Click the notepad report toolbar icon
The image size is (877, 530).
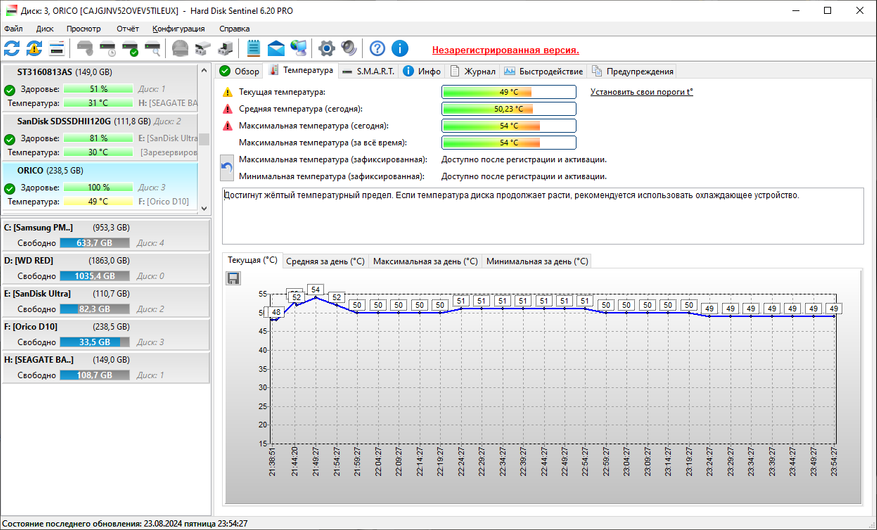coord(253,48)
